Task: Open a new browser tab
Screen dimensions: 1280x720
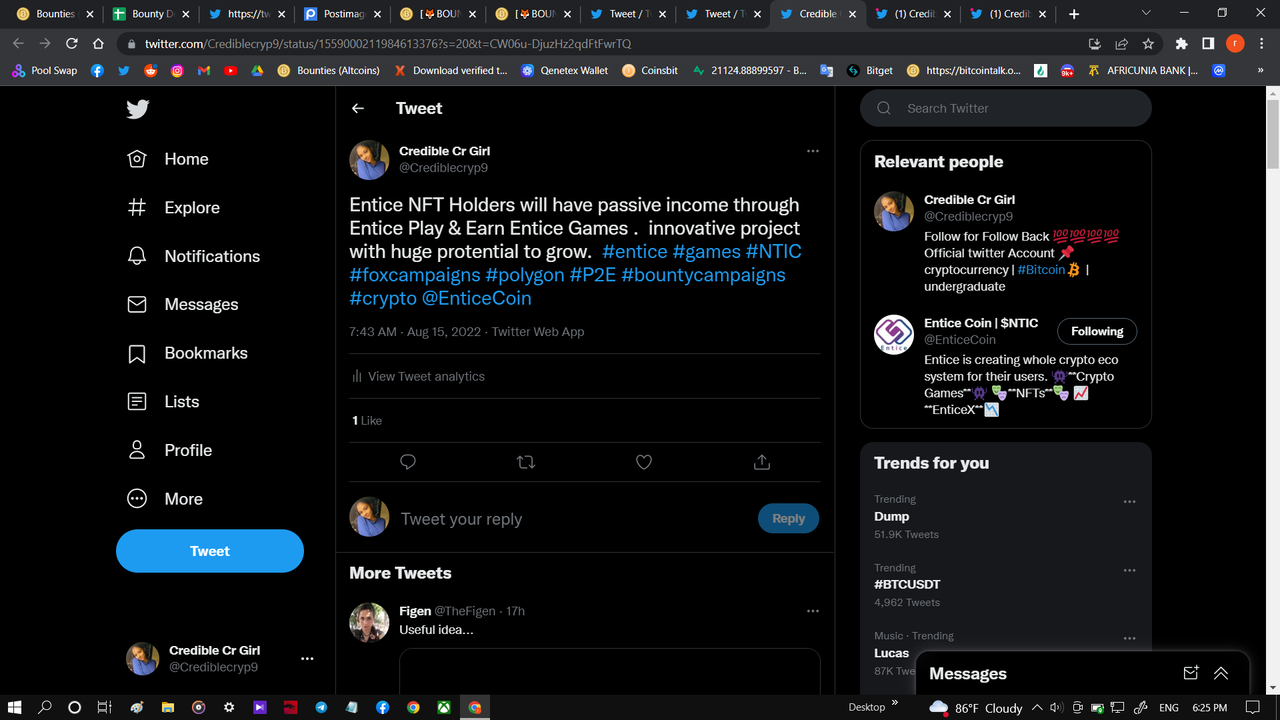Action: 1074,14
